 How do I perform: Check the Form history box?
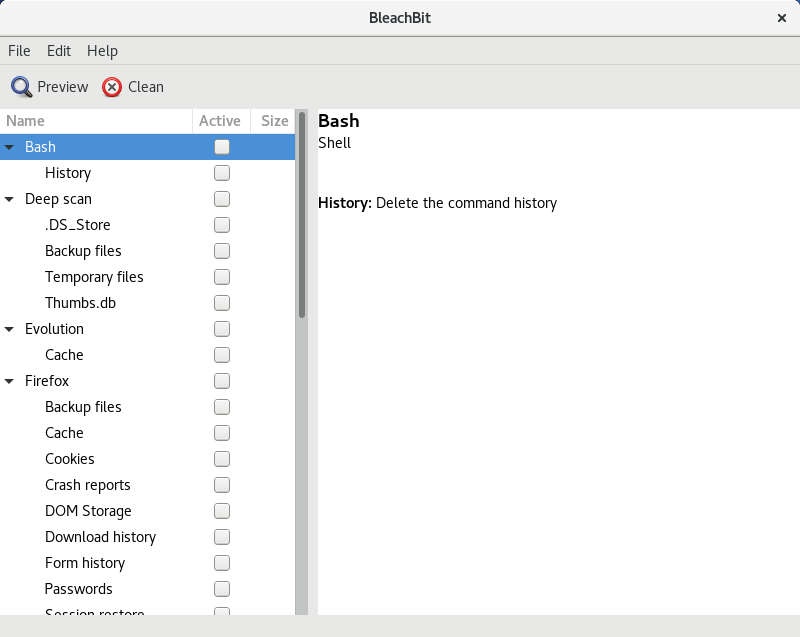(x=222, y=563)
